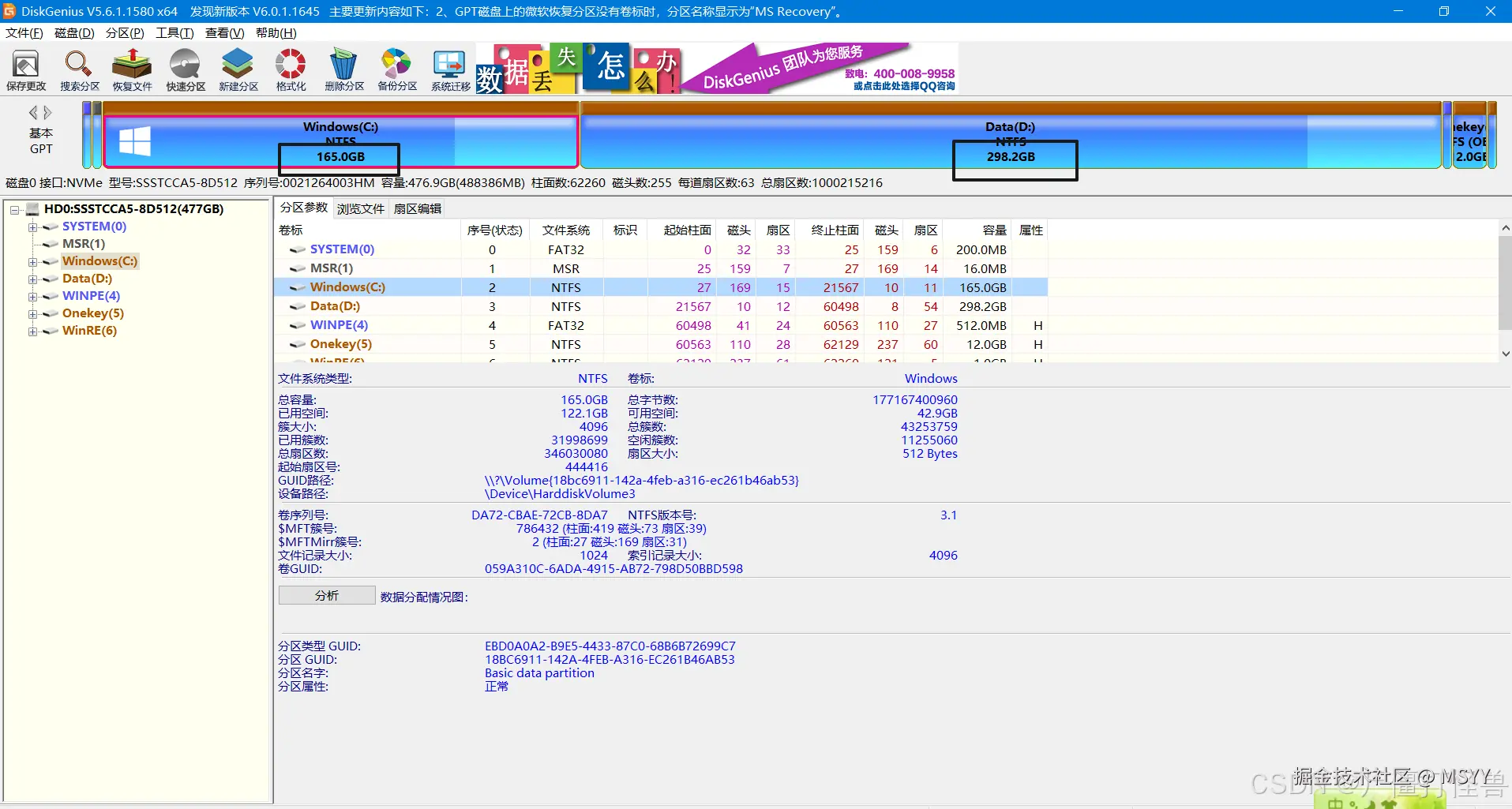Click the drive icon beside MSR(1) in tree
Image resolution: width=1512 pixels, height=809 pixels.
(50, 245)
